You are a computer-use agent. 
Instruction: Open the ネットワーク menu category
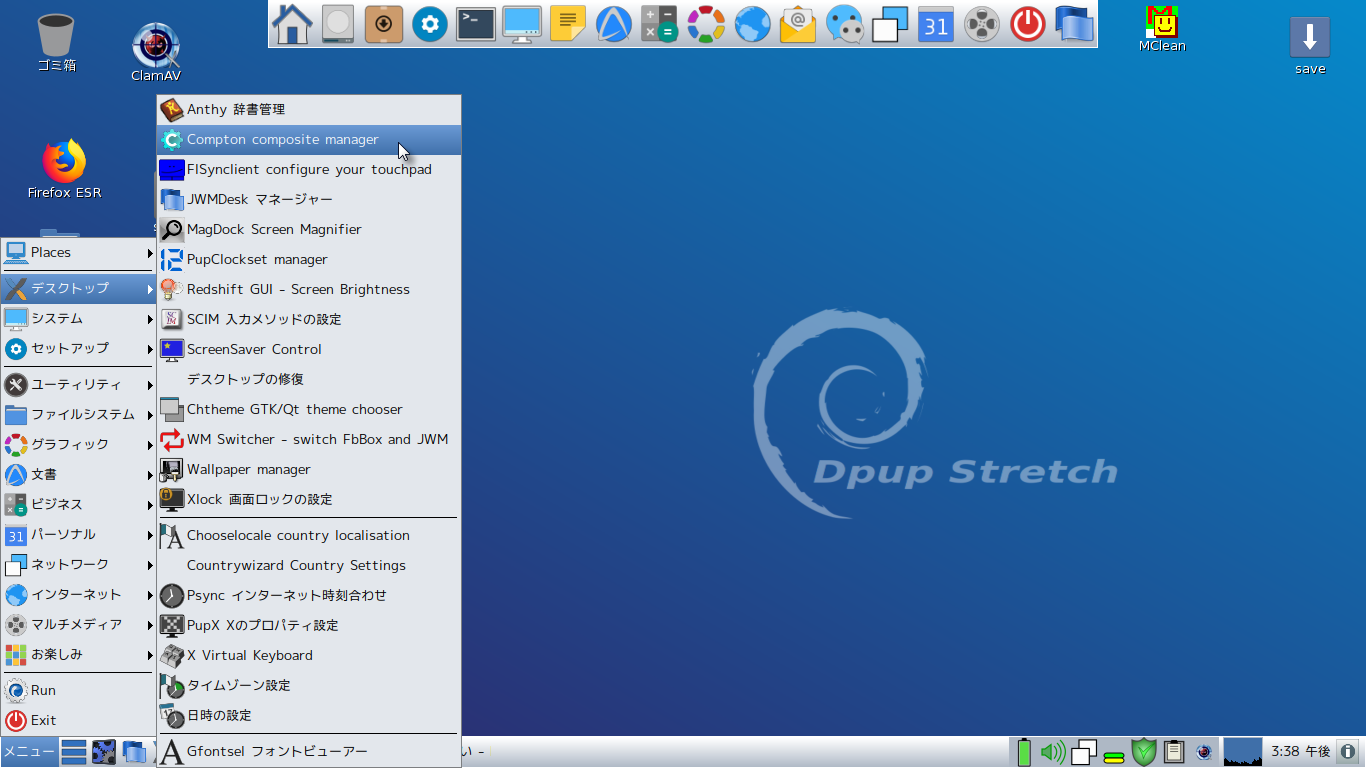78,564
